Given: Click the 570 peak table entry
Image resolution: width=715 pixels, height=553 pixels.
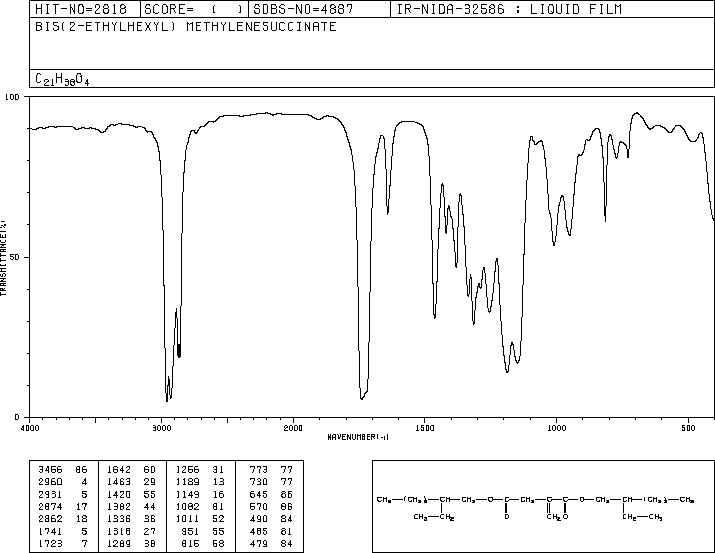Looking at the screenshot, I should click(271, 506).
